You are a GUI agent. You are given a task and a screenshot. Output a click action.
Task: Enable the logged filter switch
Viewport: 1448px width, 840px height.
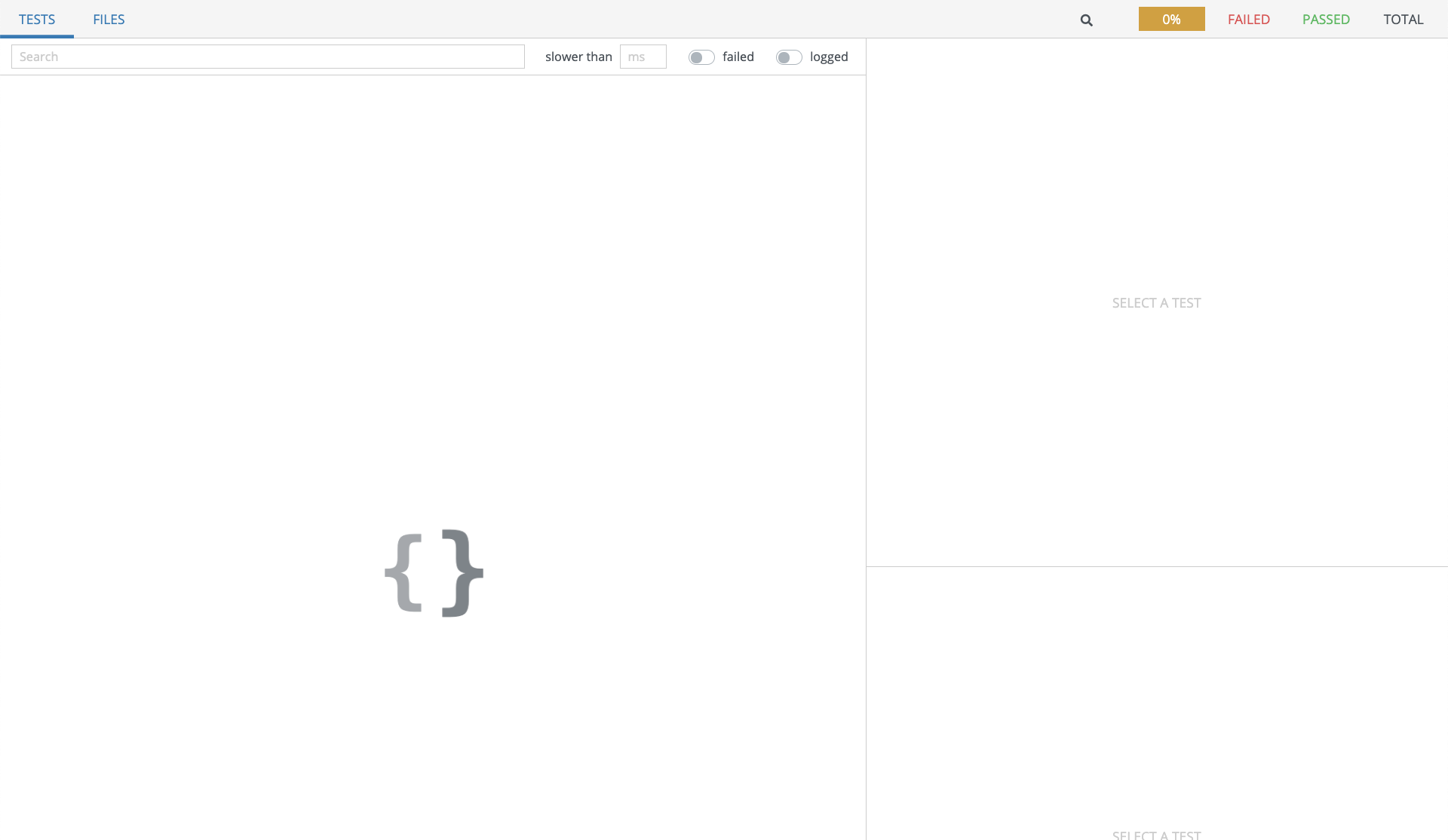tap(789, 57)
